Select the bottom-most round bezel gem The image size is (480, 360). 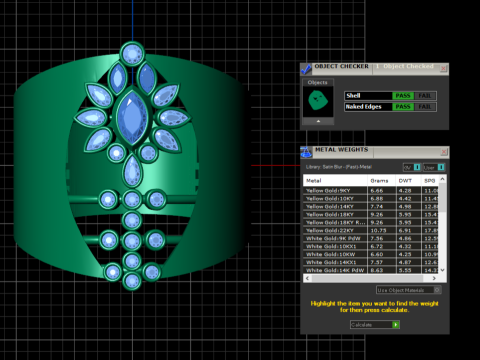[x=132, y=281]
